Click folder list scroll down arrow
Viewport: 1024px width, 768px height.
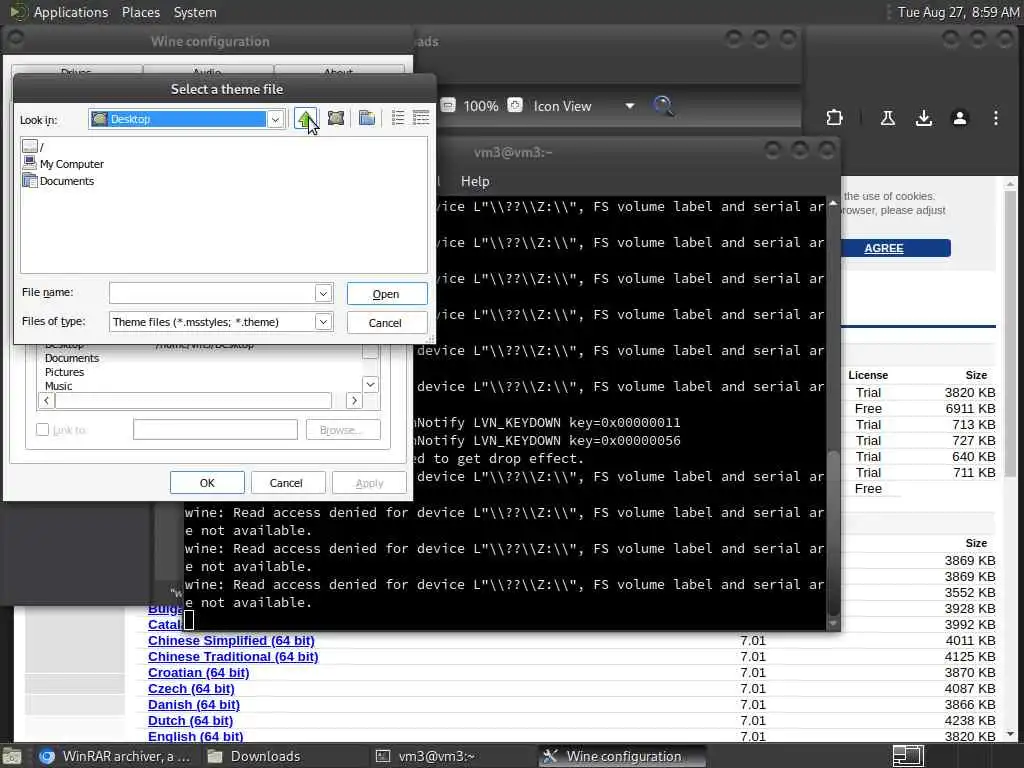coord(370,385)
